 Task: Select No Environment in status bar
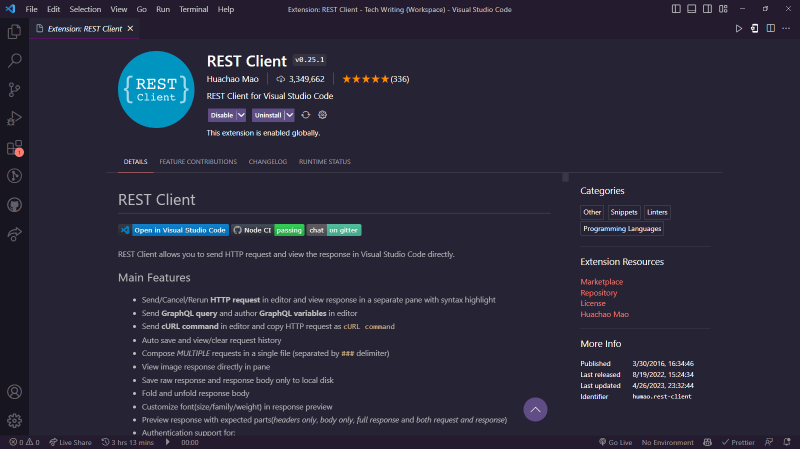pyautogui.click(x=667, y=442)
